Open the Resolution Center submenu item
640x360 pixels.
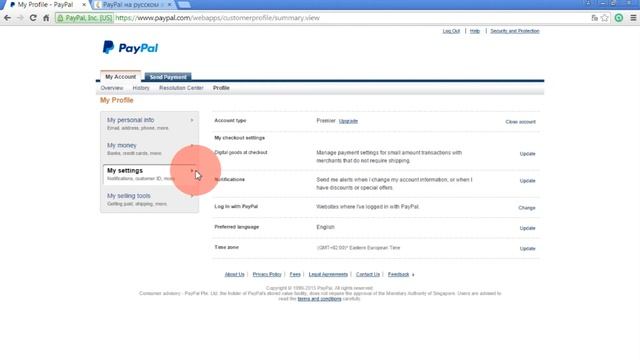pos(181,88)
